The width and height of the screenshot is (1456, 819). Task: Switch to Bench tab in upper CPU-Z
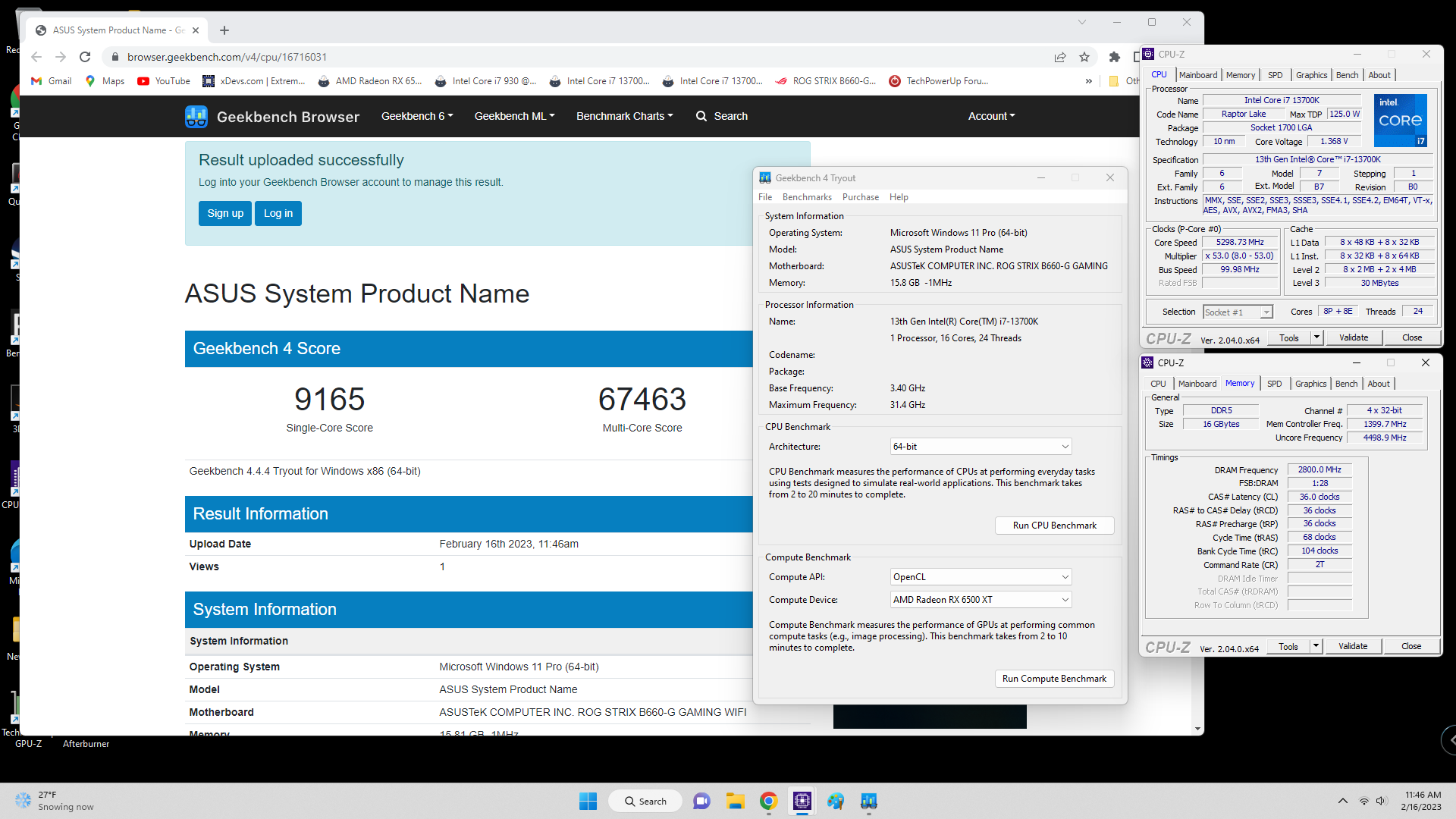[x=1348, y=75]
